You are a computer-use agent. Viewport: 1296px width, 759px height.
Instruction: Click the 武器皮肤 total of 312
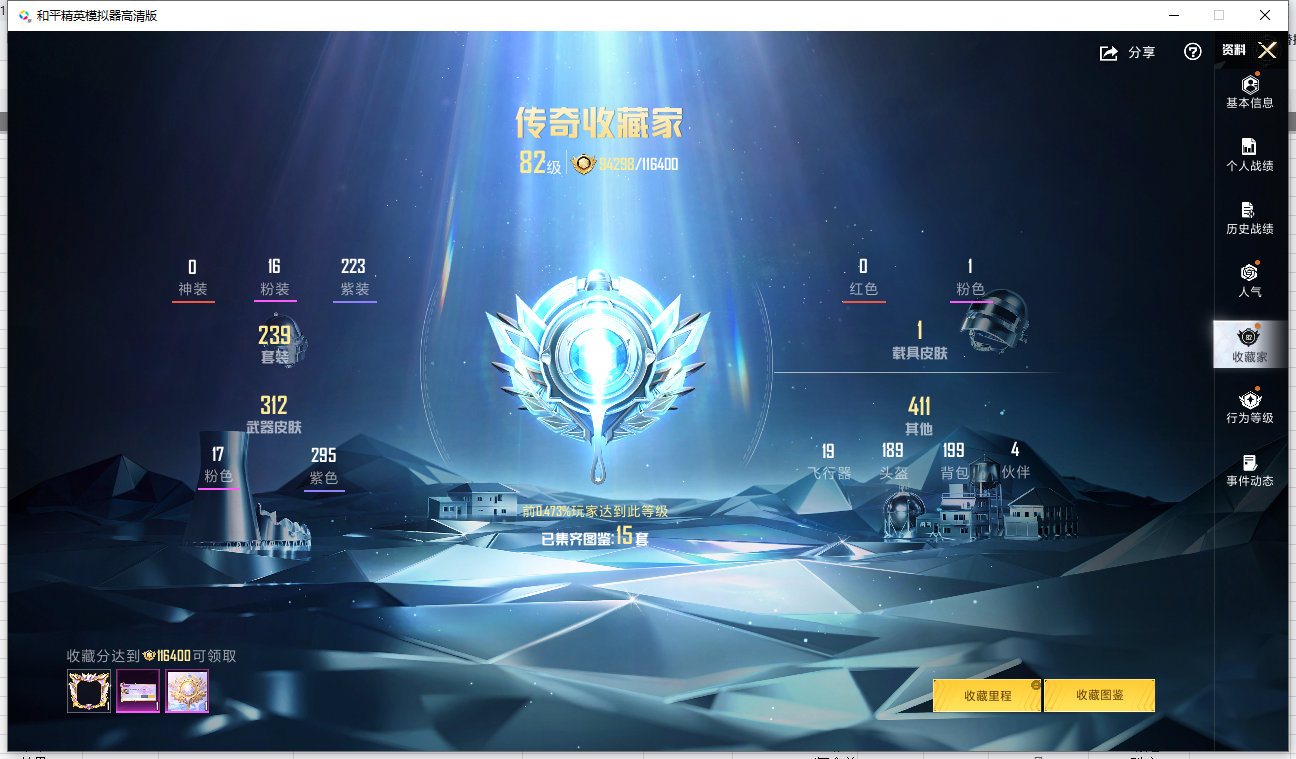tap(274, 405)
